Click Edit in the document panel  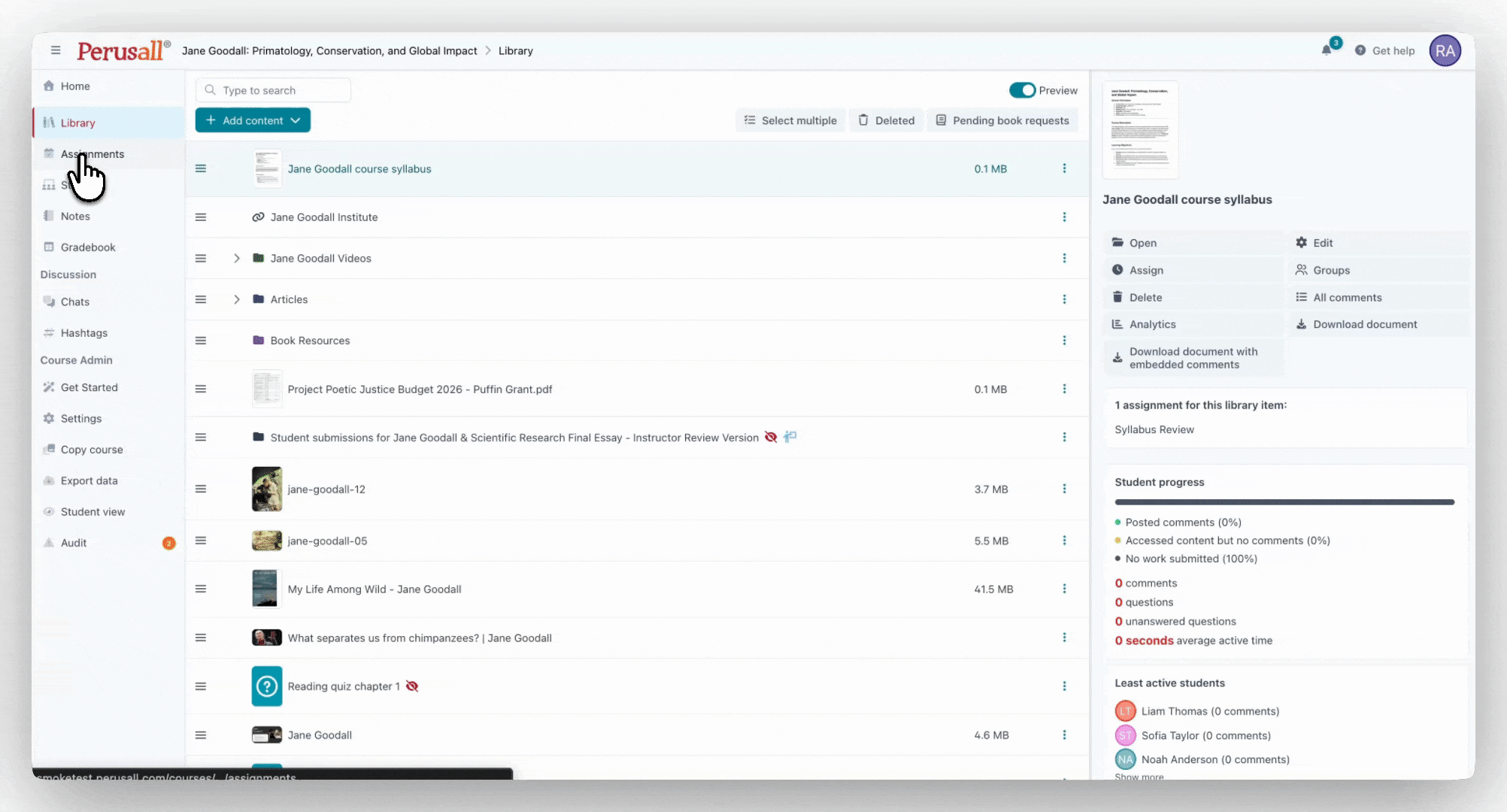(1378, 243)
